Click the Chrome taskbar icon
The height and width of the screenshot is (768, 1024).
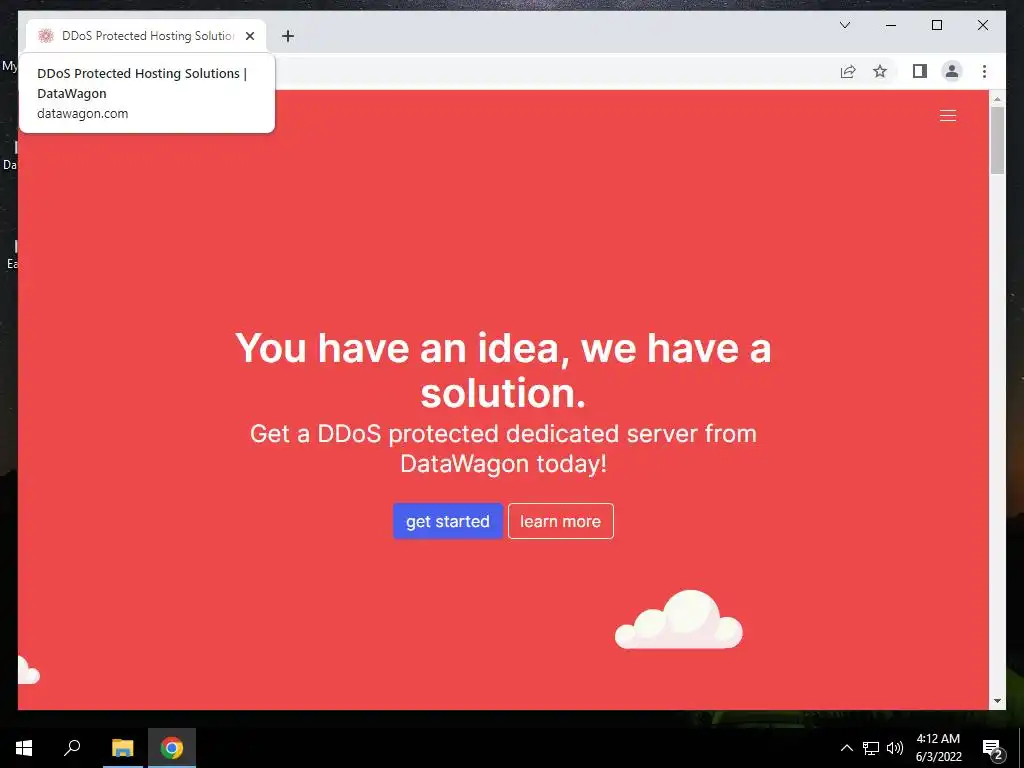coord(172,748)
